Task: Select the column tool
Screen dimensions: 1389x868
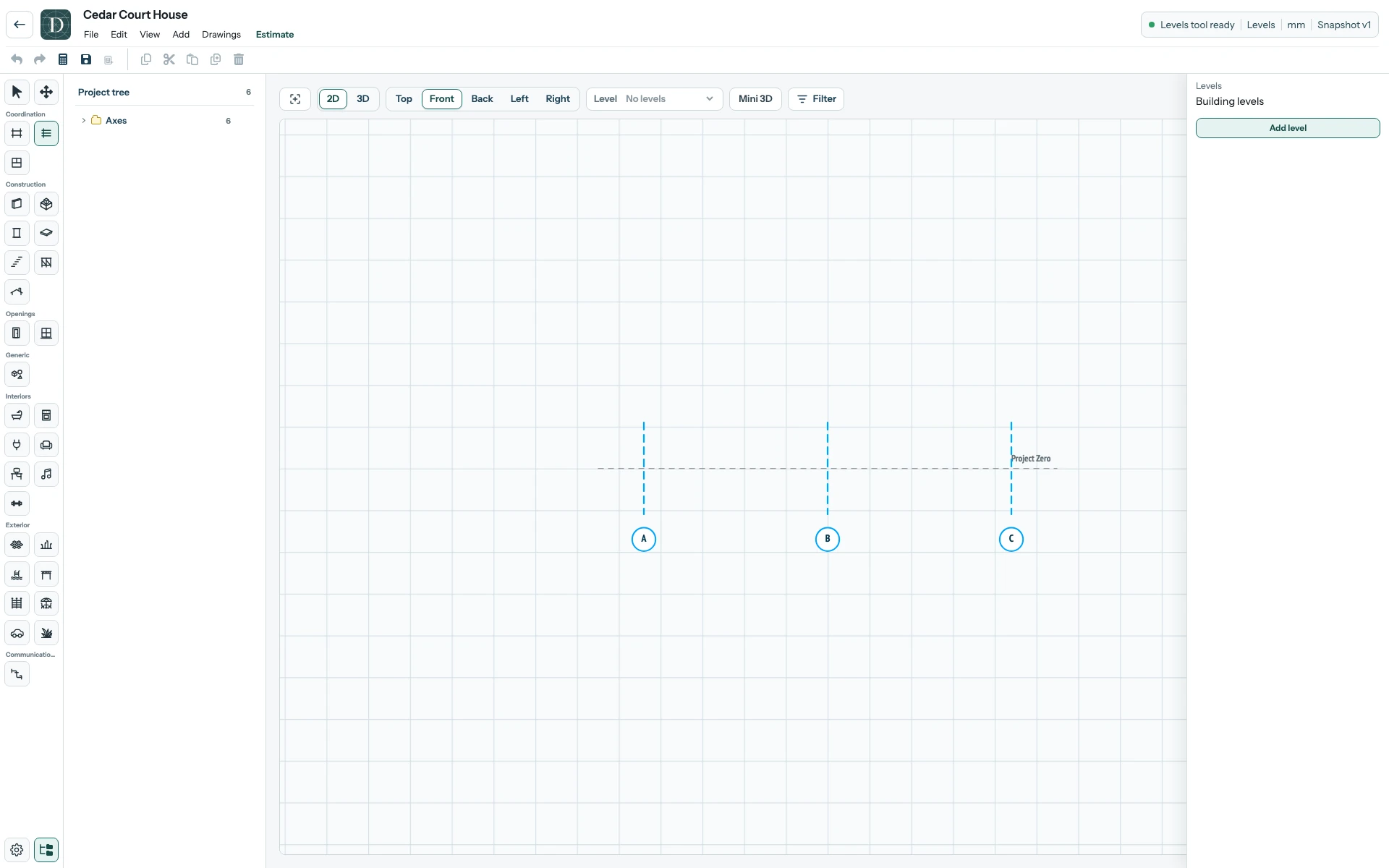Action: 17,233
